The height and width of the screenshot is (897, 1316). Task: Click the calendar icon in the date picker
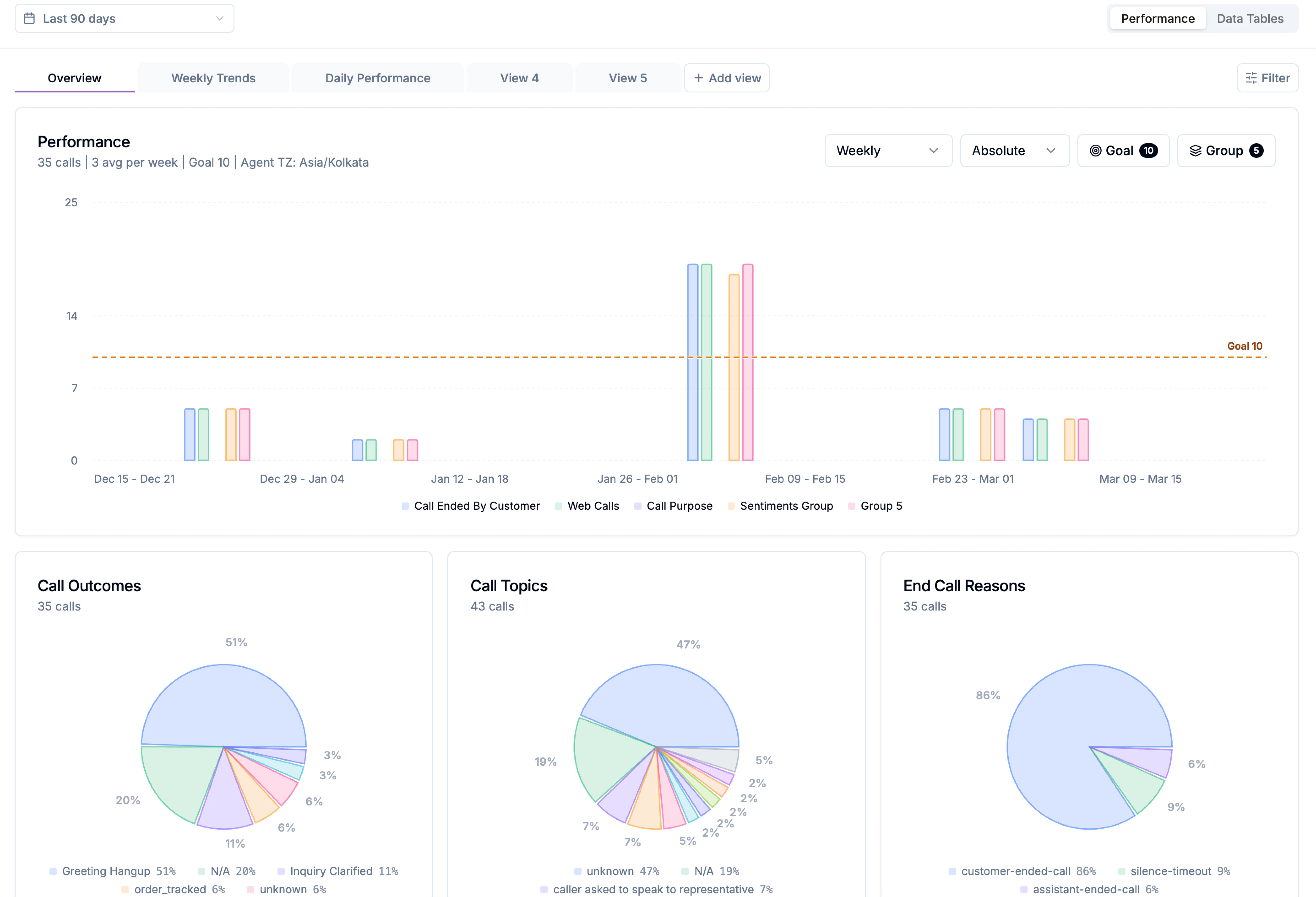(30, 18)
